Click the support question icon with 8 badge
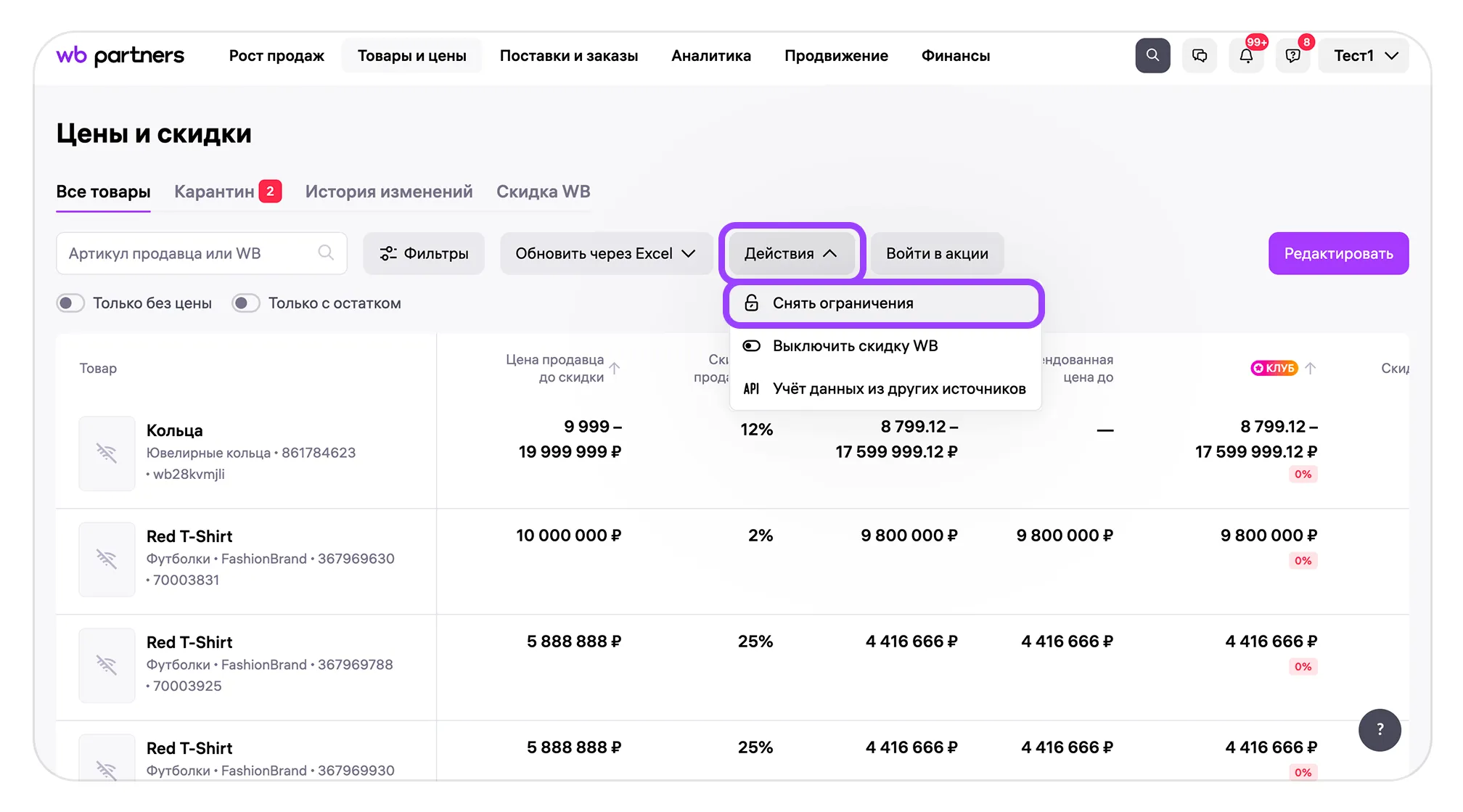This screenshot has height=812, width=1463. (1292, 56)
